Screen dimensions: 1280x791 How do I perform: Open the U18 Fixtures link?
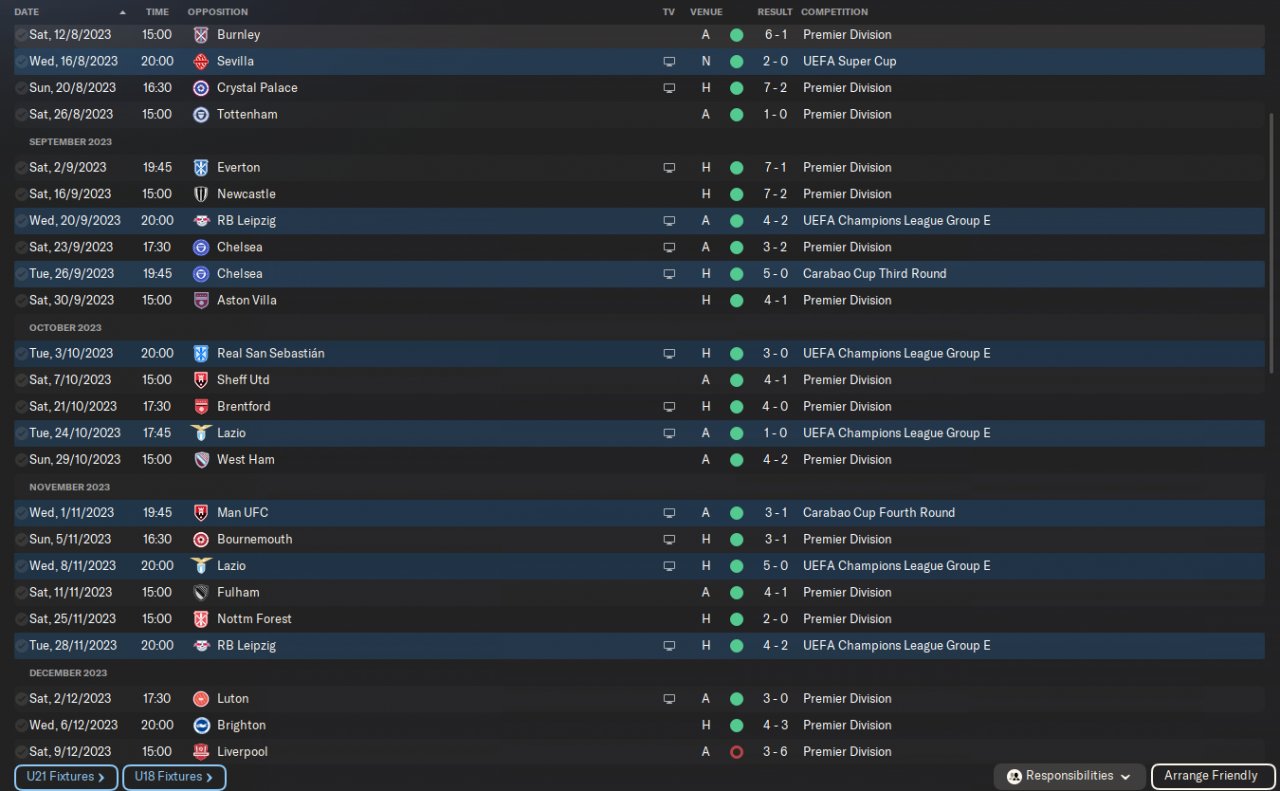click(174, 777)
